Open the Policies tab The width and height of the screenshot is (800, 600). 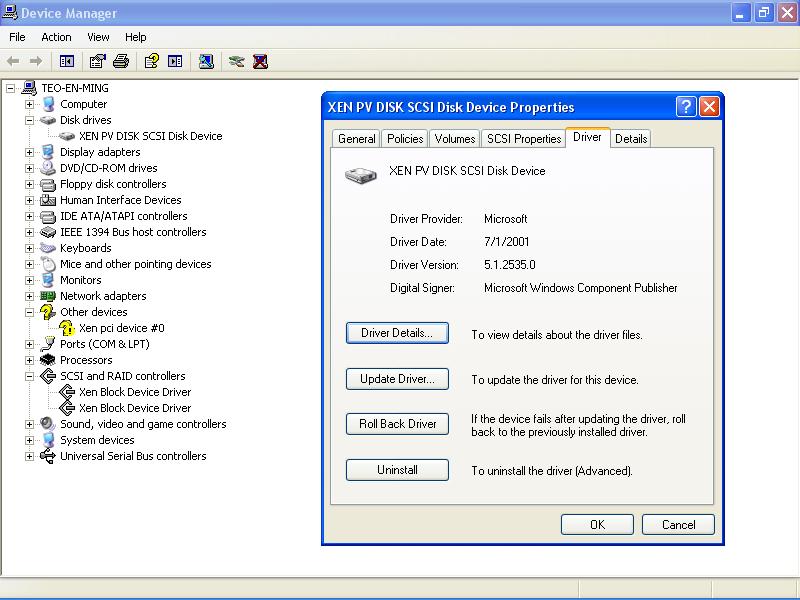(x=405, y=139)
